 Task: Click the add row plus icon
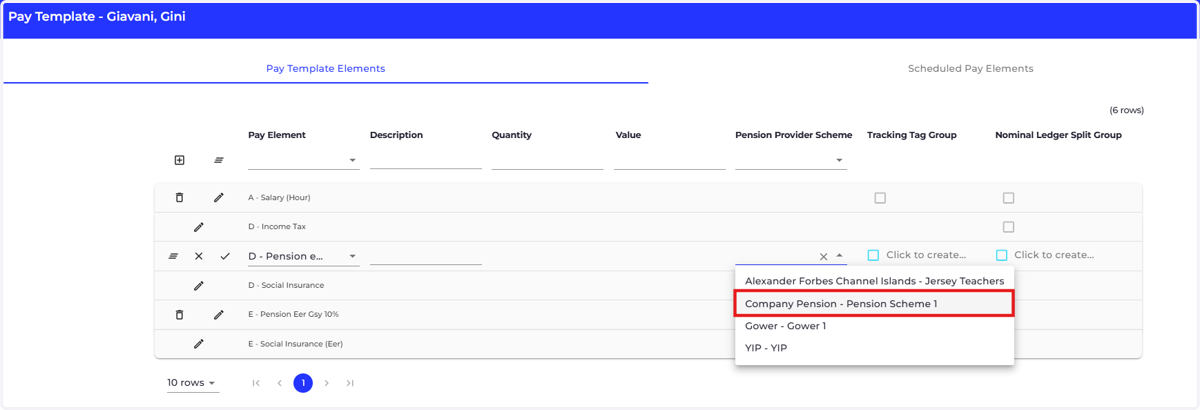(180, 160)
